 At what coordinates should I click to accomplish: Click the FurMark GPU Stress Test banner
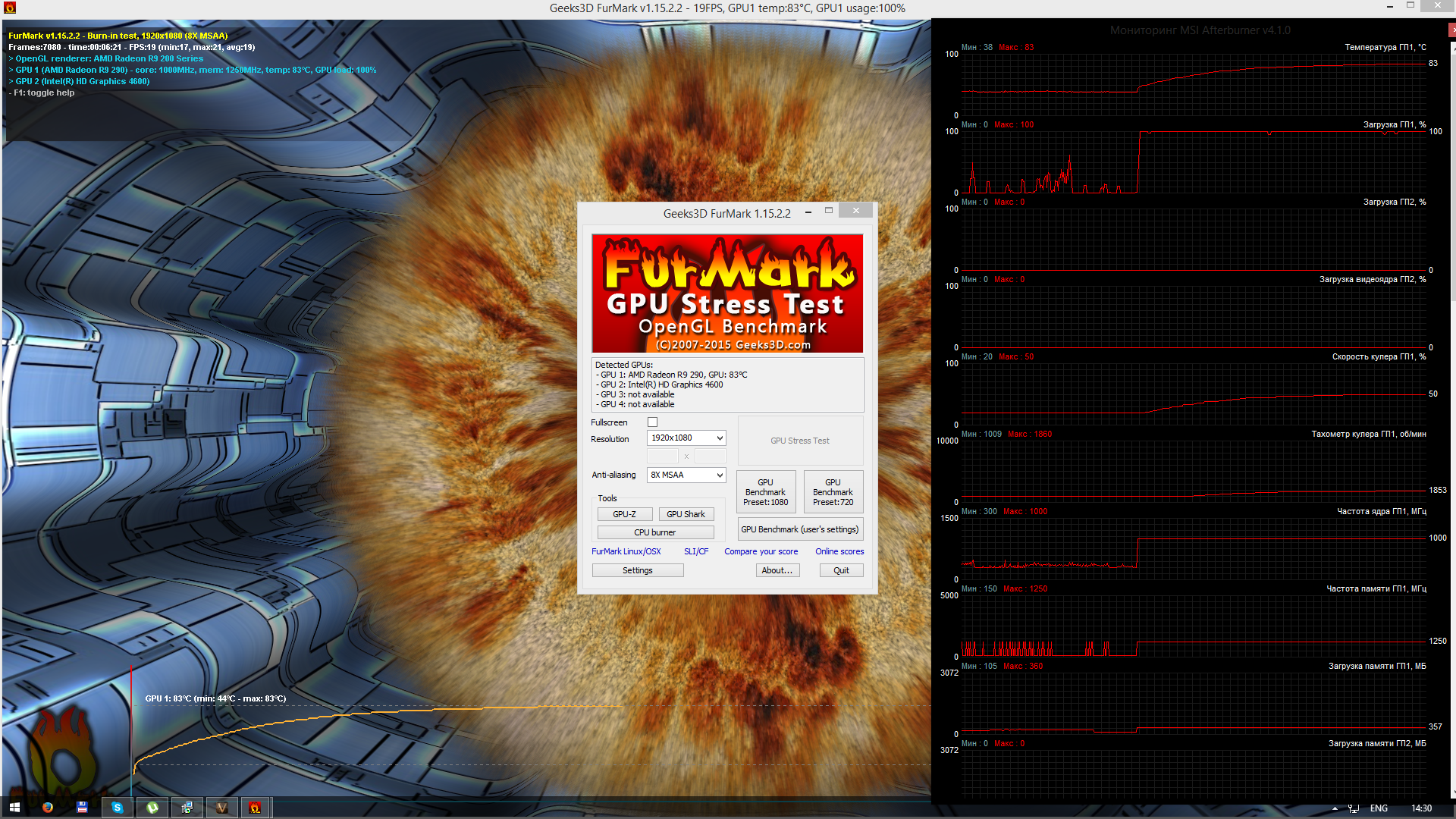[726, 293]
